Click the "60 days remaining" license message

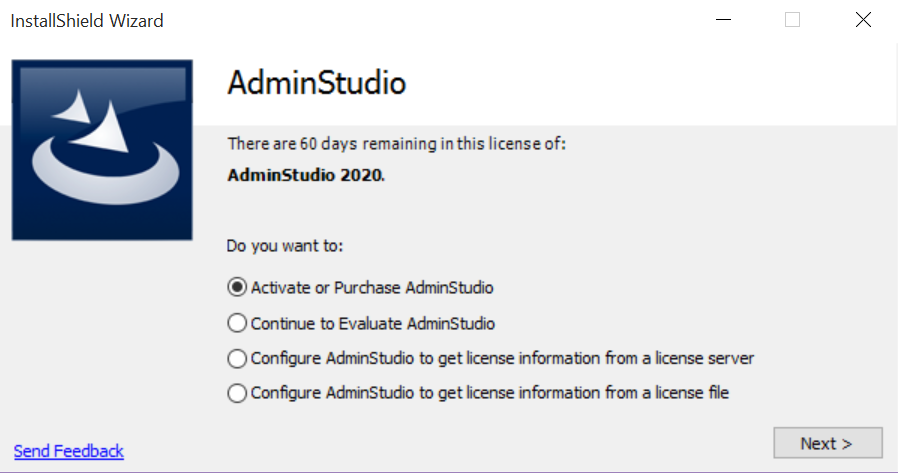(x=397, y=144)
